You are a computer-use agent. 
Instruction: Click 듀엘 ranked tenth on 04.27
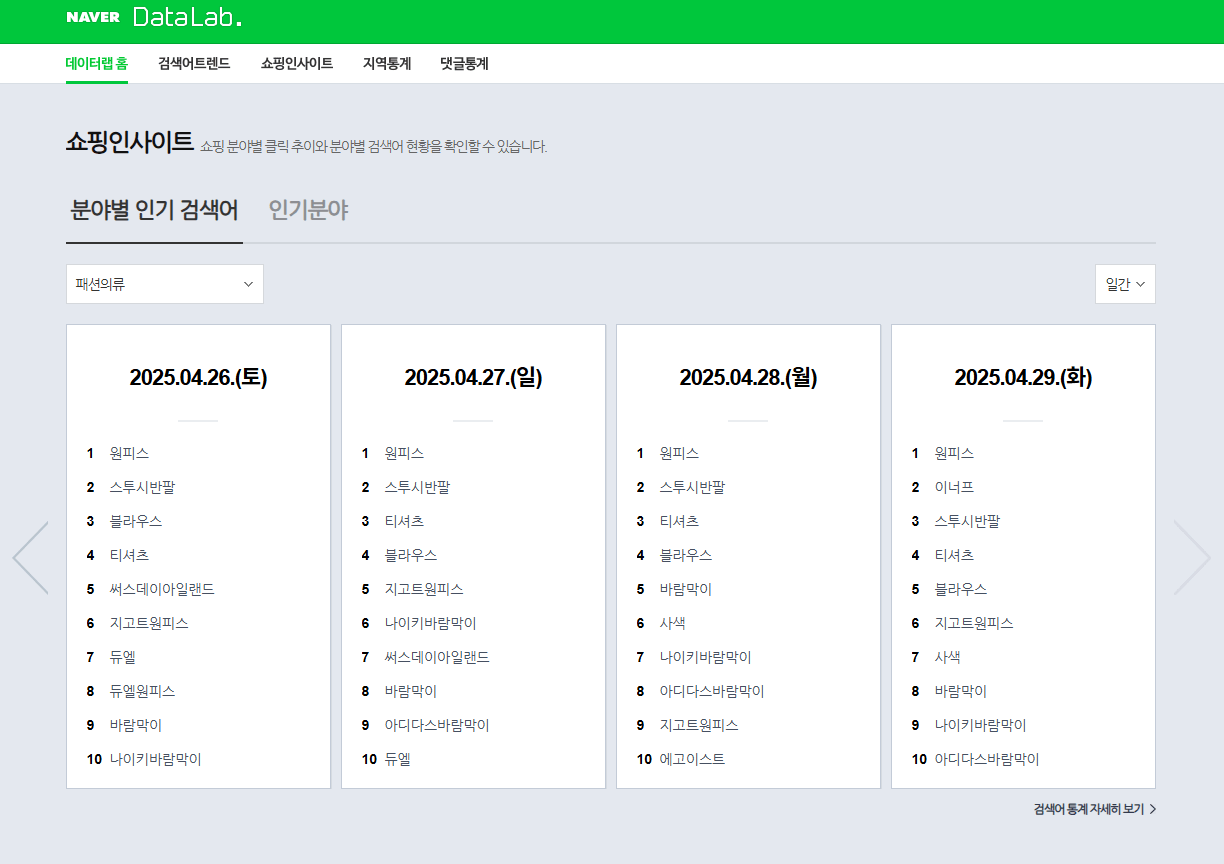[x=397, y=759]
